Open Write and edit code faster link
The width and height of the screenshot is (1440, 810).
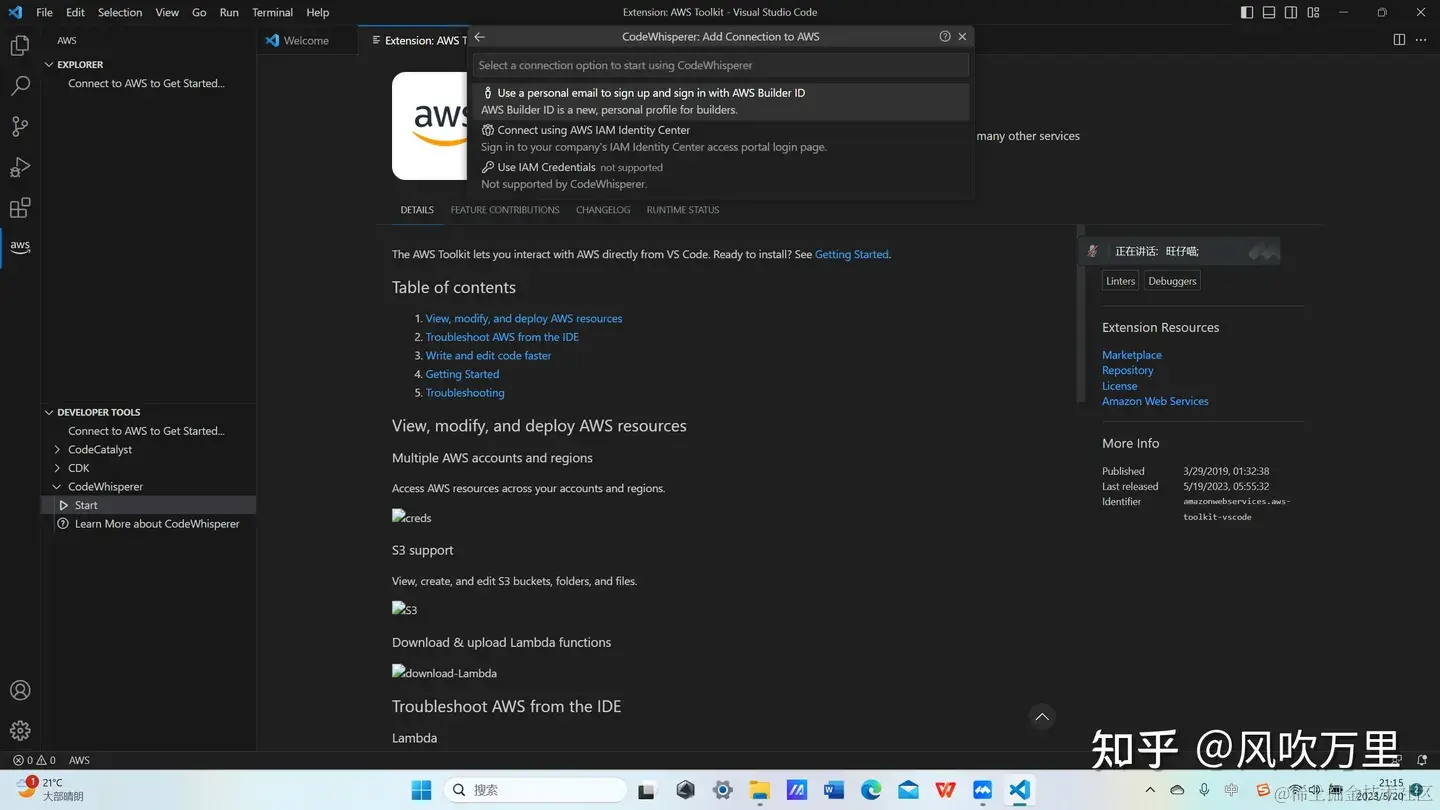[x=488, y=356]
